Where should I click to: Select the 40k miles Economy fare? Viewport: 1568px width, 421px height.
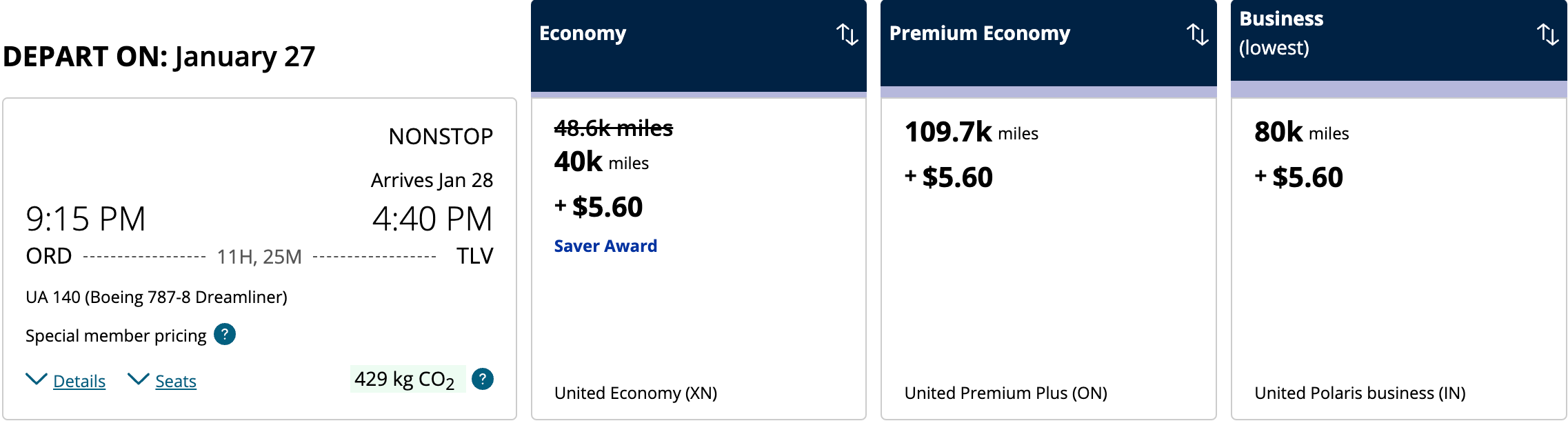point(601,163)
